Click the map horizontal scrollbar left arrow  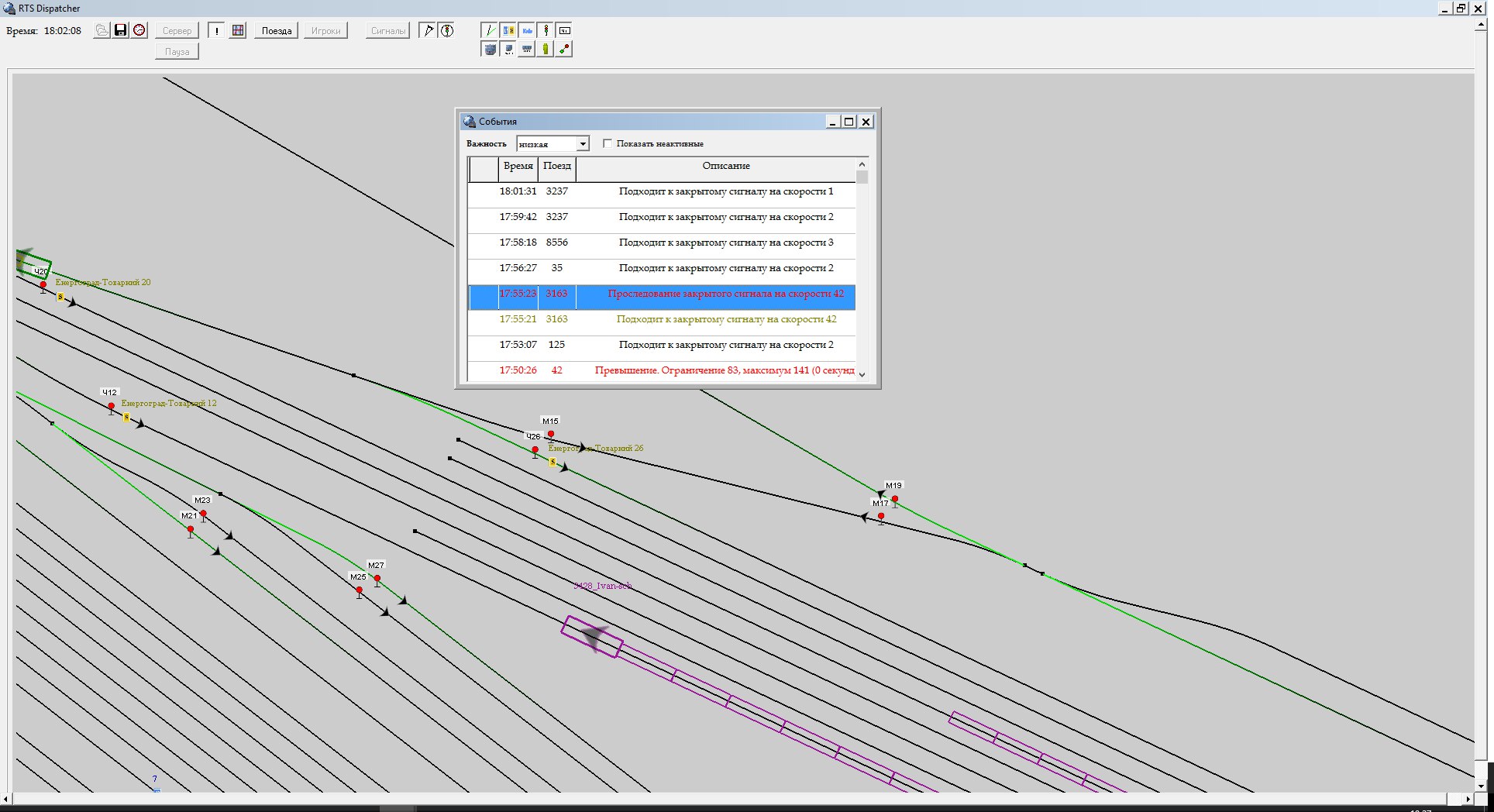6,799
